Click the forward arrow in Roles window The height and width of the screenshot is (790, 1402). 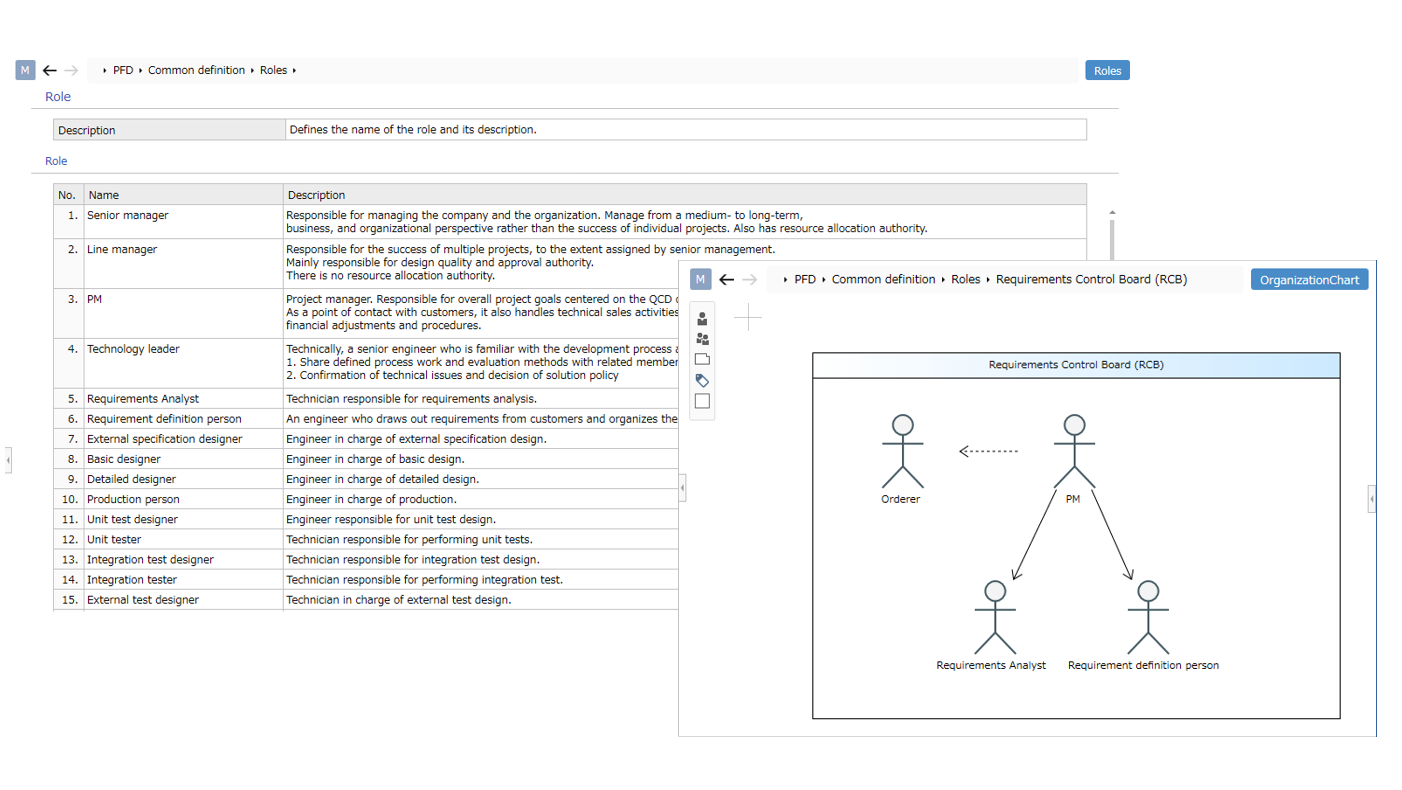tap(71, 70)
